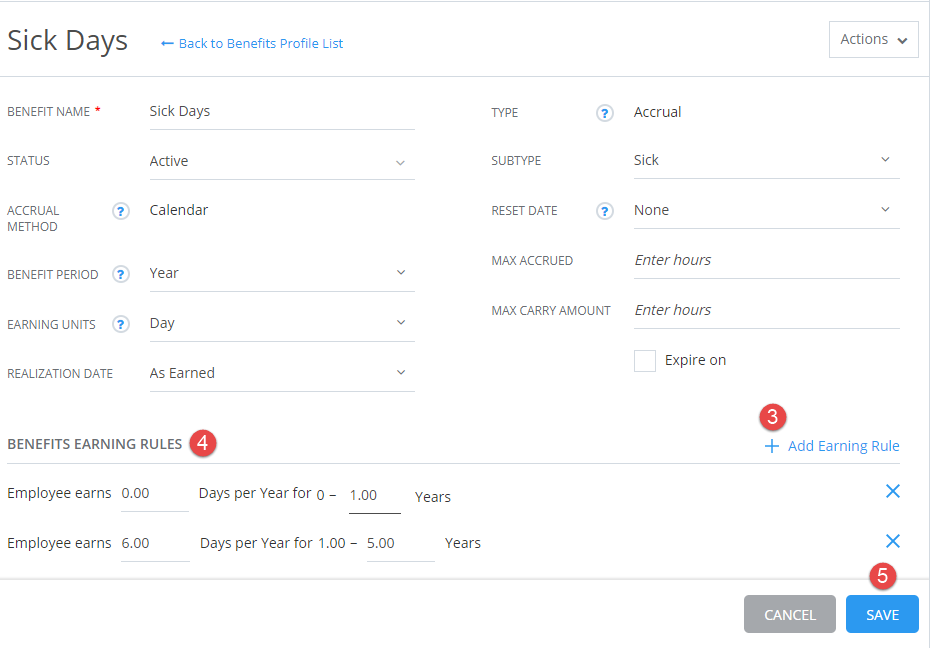This screenshot has width=930, height=648.
Task: Select the Calendar accrual method text
Action: click(179, 210)
